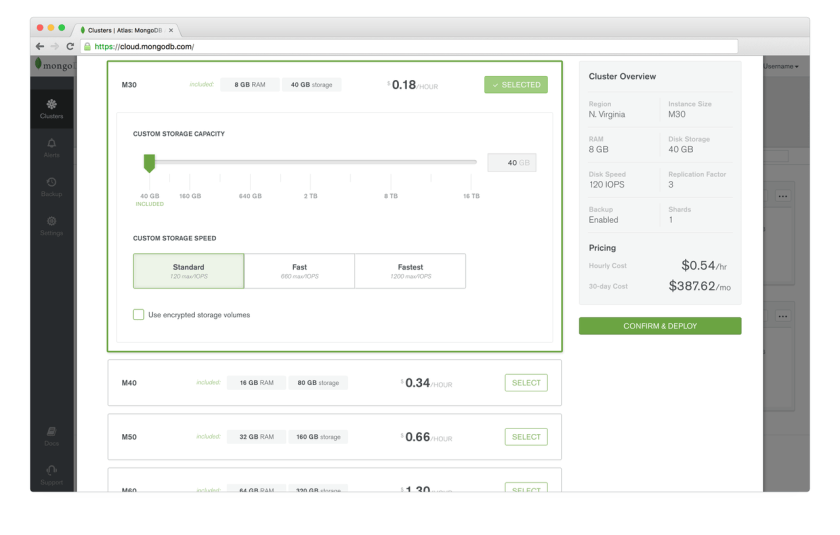The height and width of the screenshot is (535, 840).
Task: Click N. Virginia region value
Action: tap(606, 115)
